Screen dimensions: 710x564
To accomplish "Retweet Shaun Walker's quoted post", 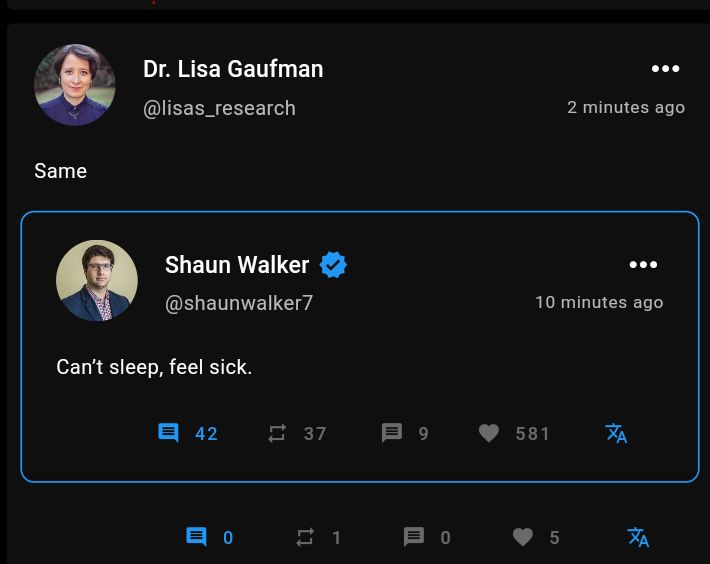I will point(277,433).
